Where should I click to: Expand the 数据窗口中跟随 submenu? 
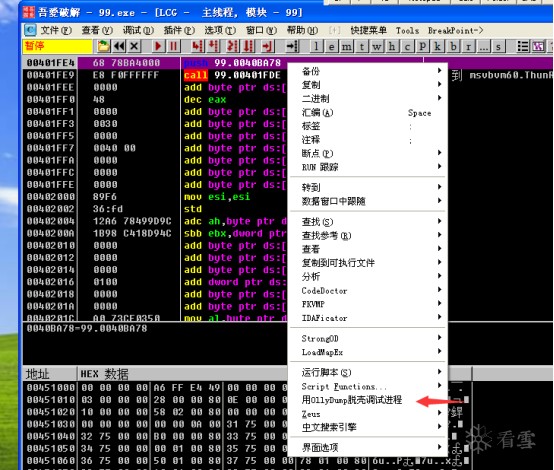click(x=367, y=201)
